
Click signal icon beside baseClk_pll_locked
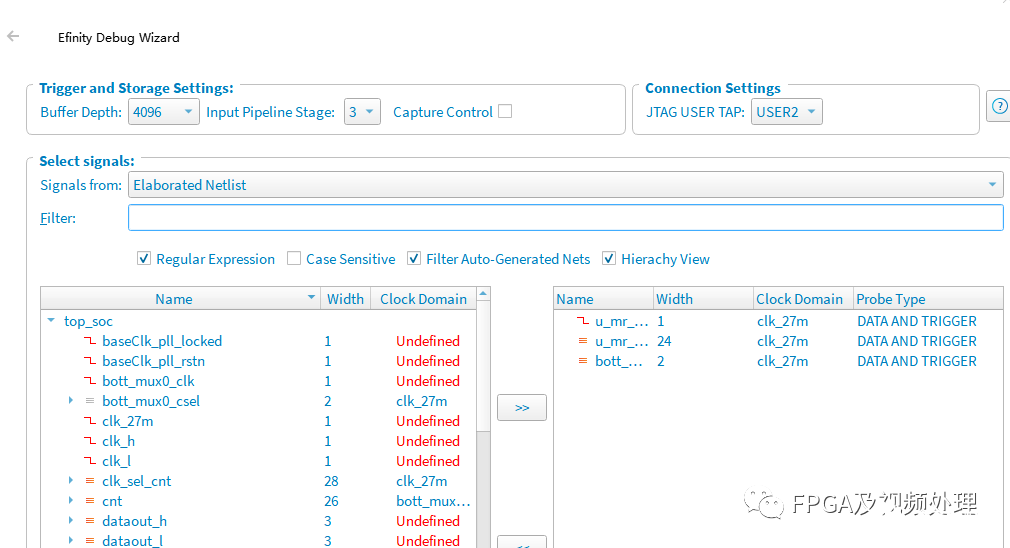coord(90,341)
